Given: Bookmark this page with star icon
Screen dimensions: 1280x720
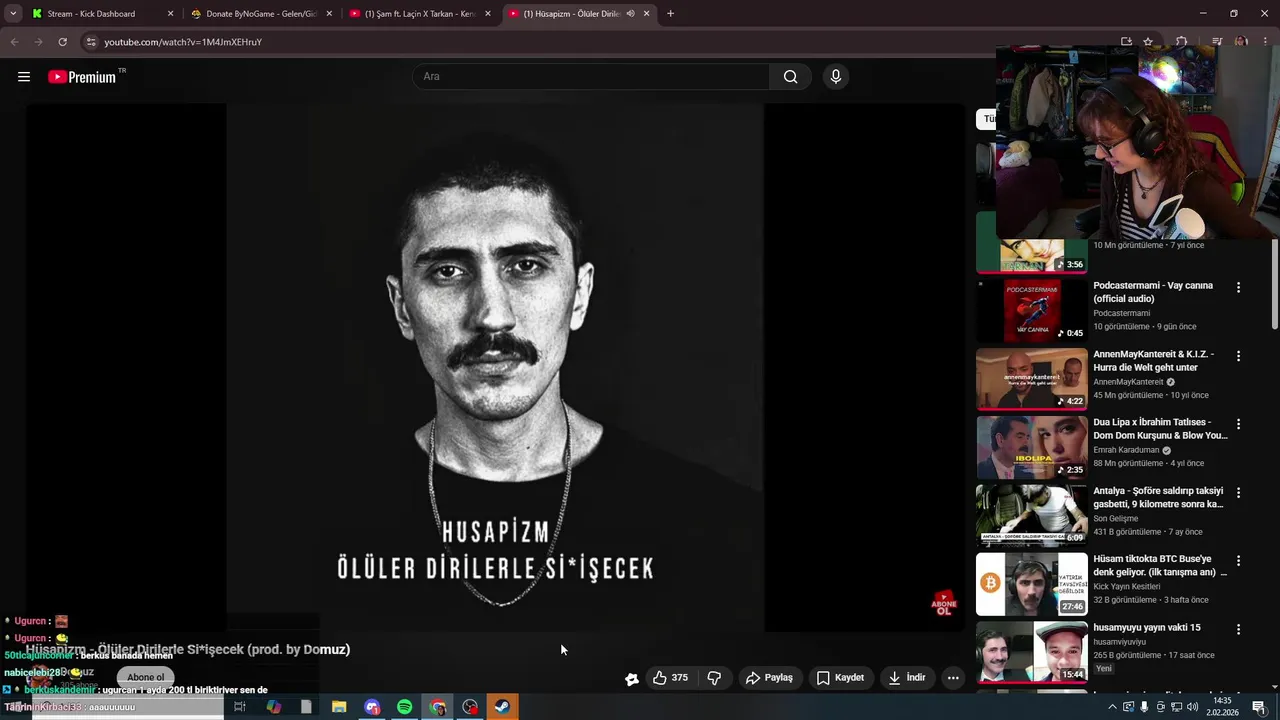Looking at the screenshot, I should [1148, 42].
